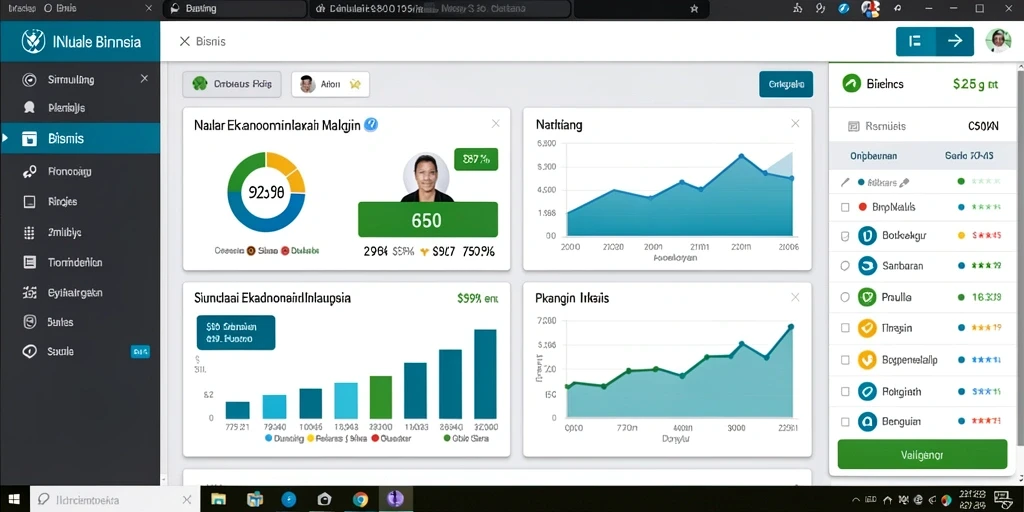Click the yellow segment of the donut chart

point(290,167)
